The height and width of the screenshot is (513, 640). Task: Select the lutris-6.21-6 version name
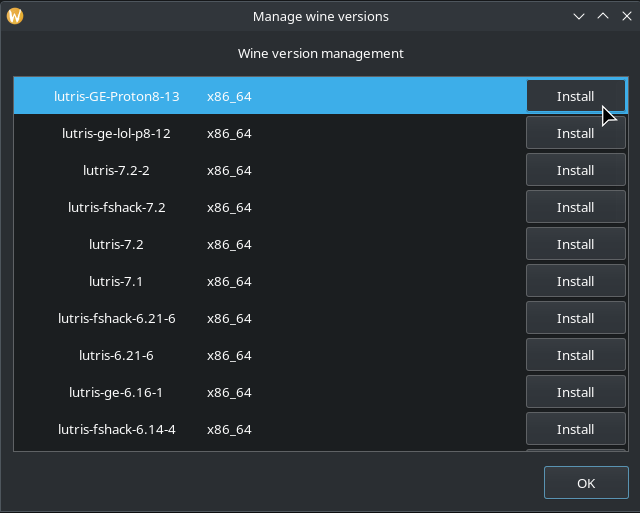tap(116, 355)
